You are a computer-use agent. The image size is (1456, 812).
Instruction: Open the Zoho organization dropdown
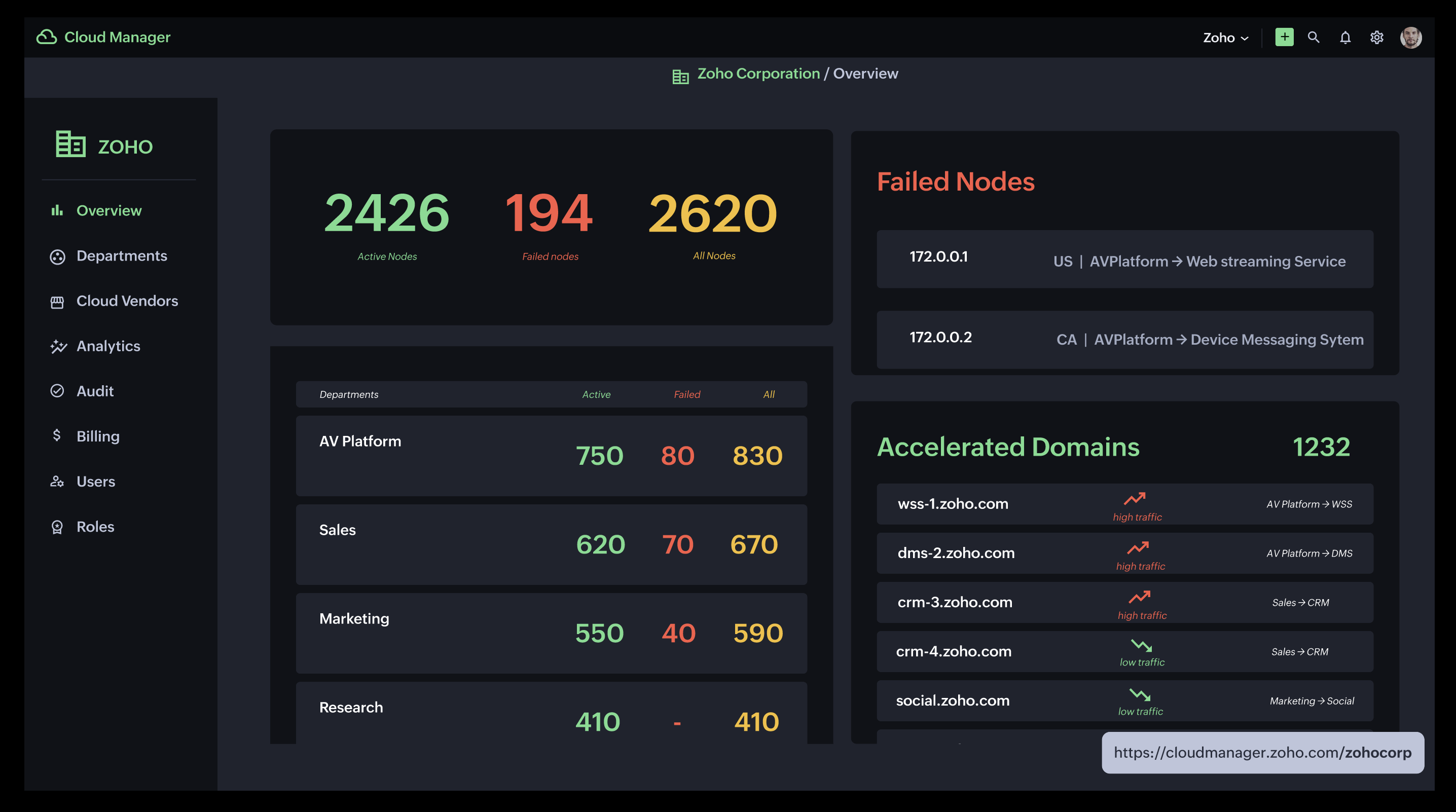[x=1225, y=38]
